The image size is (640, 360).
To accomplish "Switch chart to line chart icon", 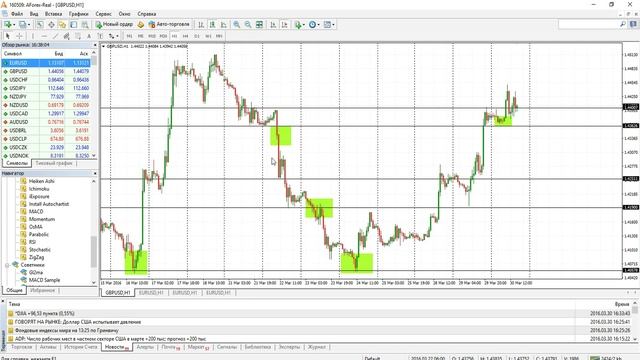I will [x=224, y=25].
